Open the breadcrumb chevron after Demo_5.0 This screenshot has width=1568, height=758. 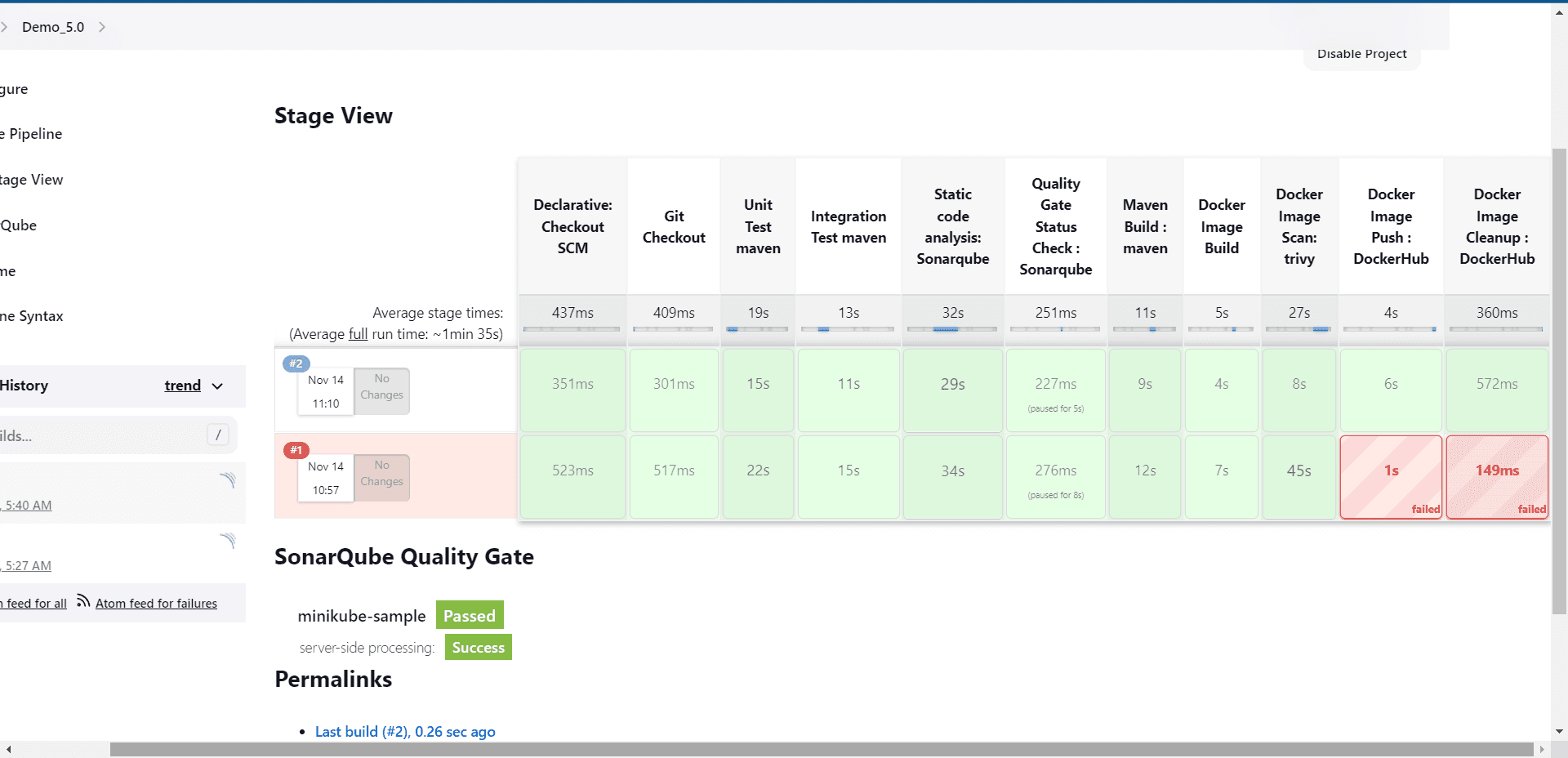[102, 27]
